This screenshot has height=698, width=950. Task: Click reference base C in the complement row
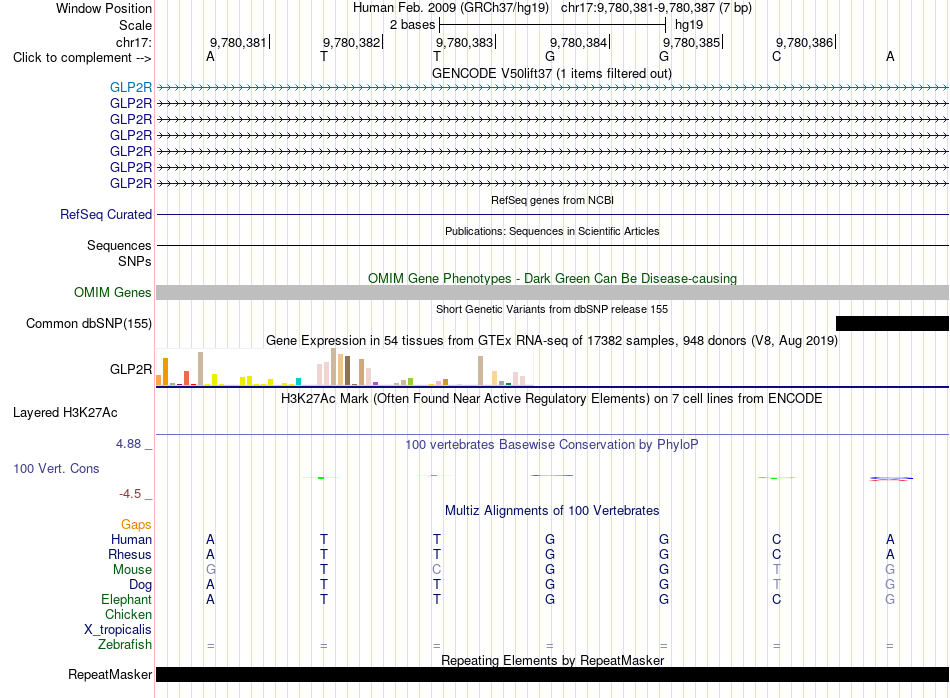[777, 57]
